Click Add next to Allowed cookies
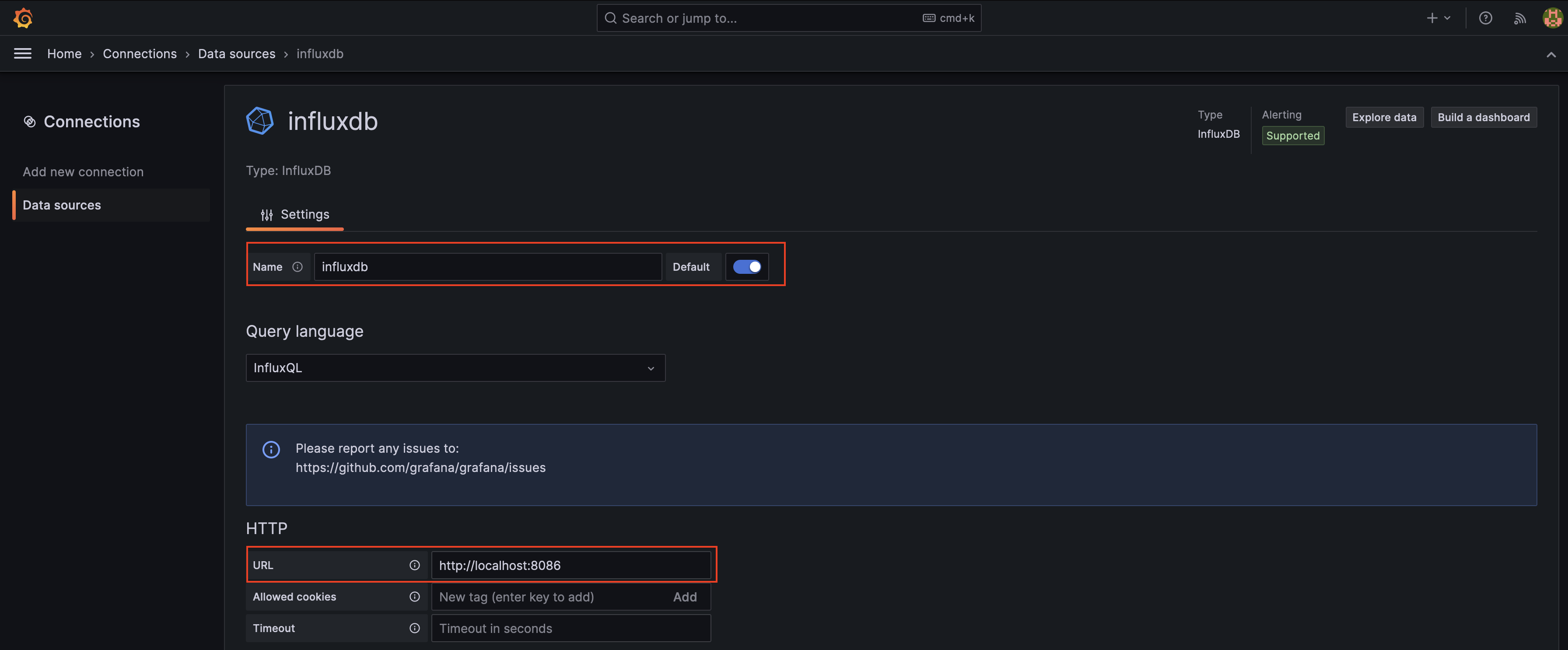1568x650 pixels. (685, 597)
